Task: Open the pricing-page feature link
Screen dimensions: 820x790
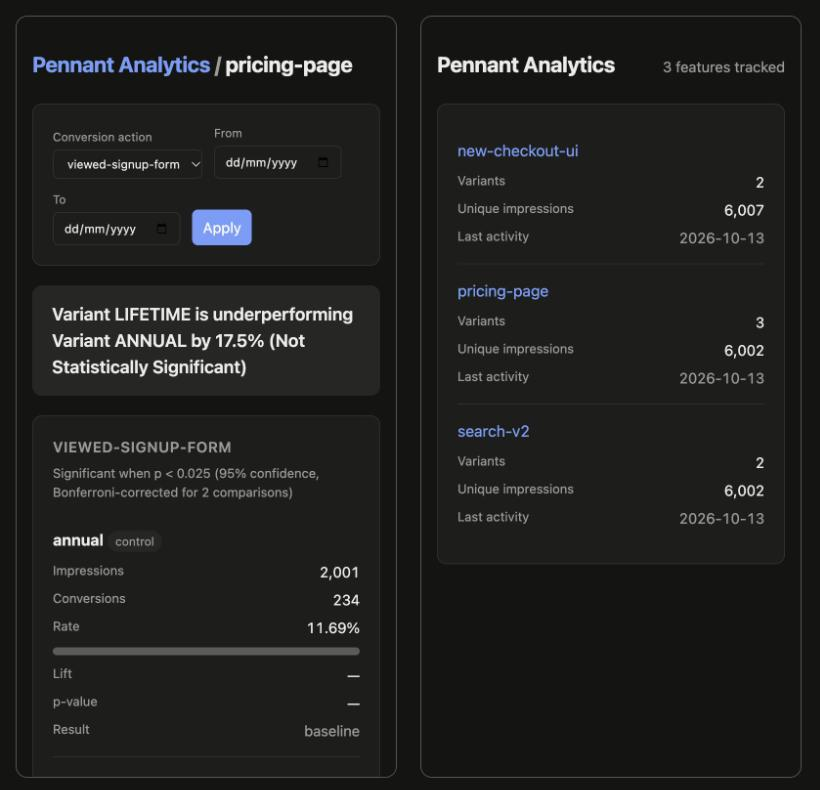Action: (x=503, y=291)
